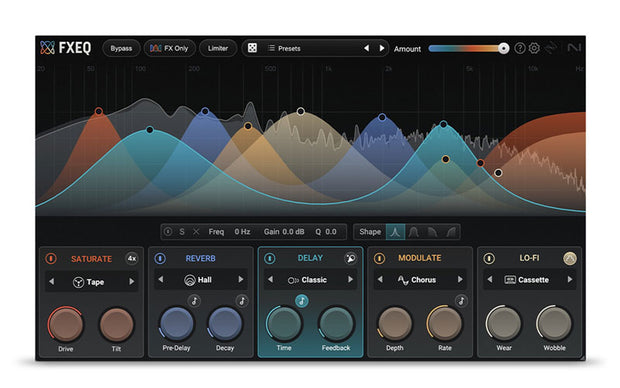Toggle Decay tempo sync note icon
Viewport: 620px width, 388px height.
[242, 301]
